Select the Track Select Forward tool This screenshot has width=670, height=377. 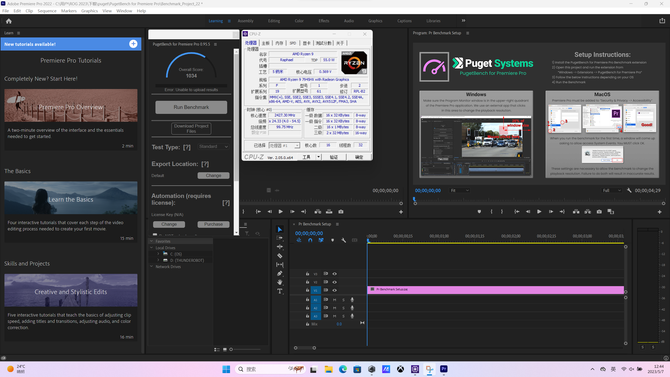(280, 238)
